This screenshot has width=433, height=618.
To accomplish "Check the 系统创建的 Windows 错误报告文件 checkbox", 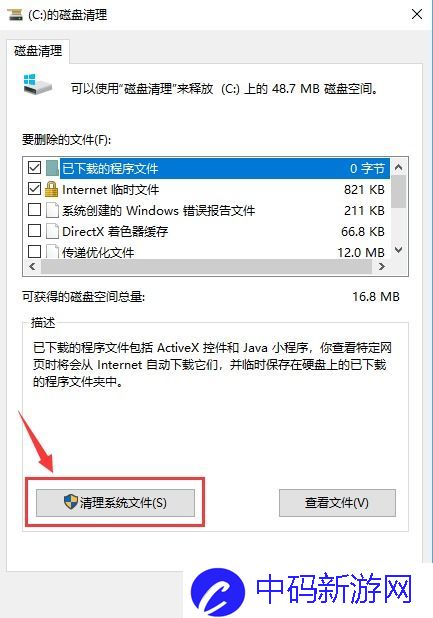I will [x=34, y=209].
